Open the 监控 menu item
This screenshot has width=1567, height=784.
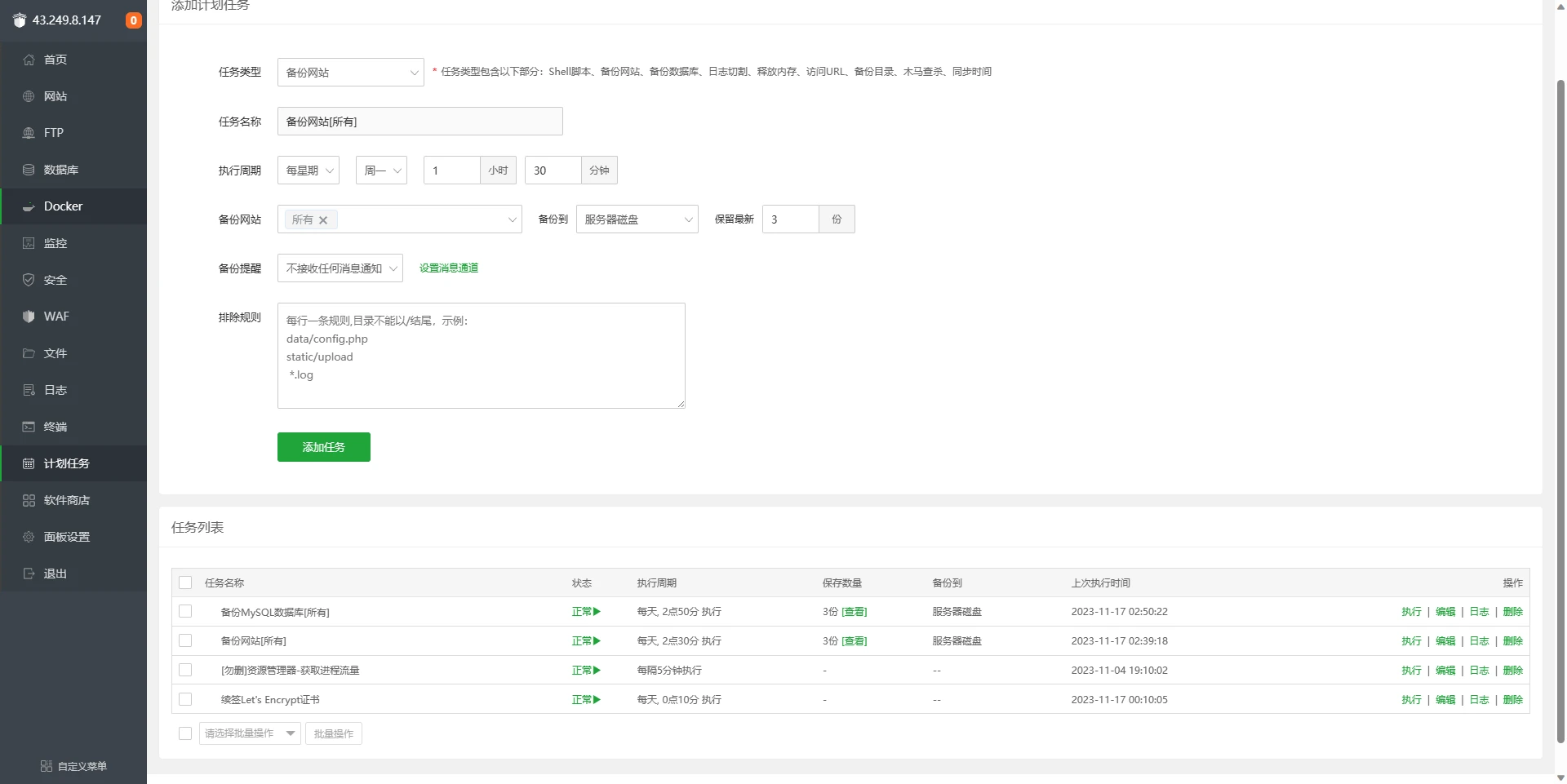pyautogui.click(x=55, y=243)
